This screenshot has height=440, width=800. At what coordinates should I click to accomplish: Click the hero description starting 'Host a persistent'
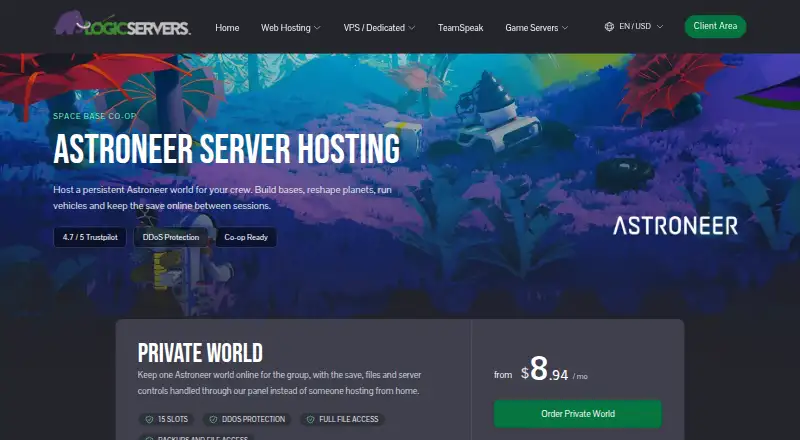(222, 198)
